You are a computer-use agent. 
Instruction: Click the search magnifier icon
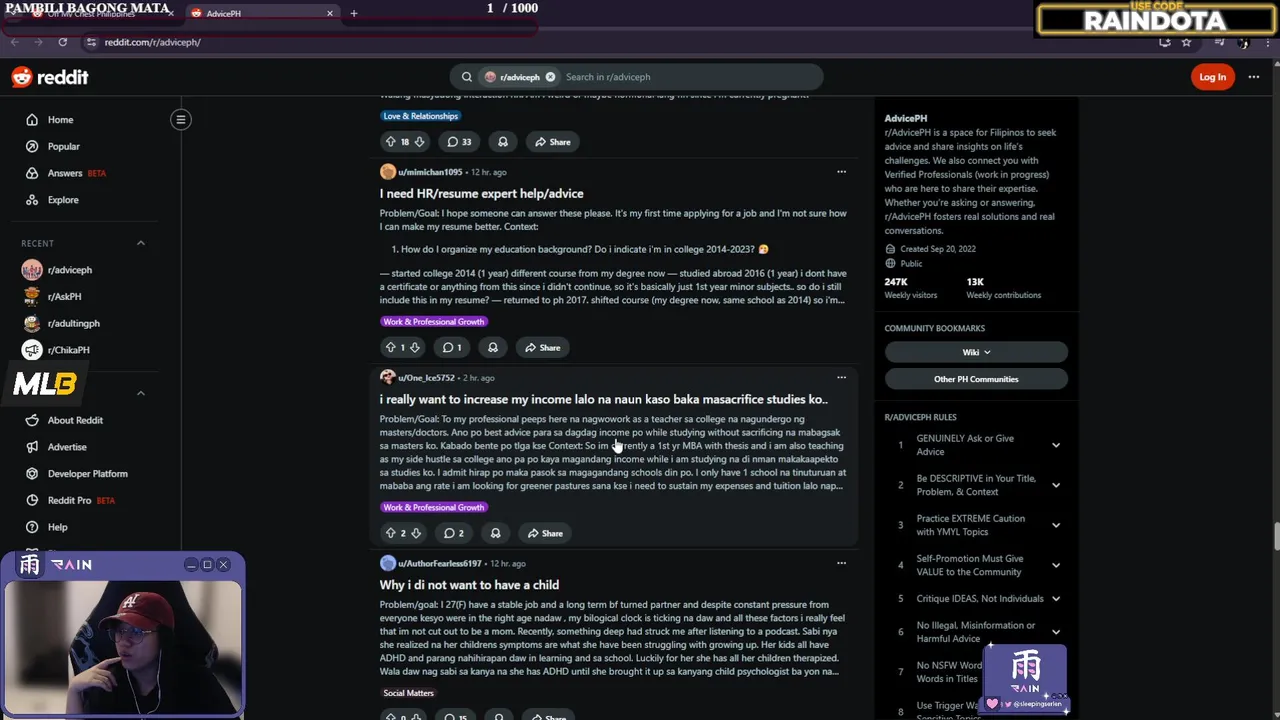(467, 77)
